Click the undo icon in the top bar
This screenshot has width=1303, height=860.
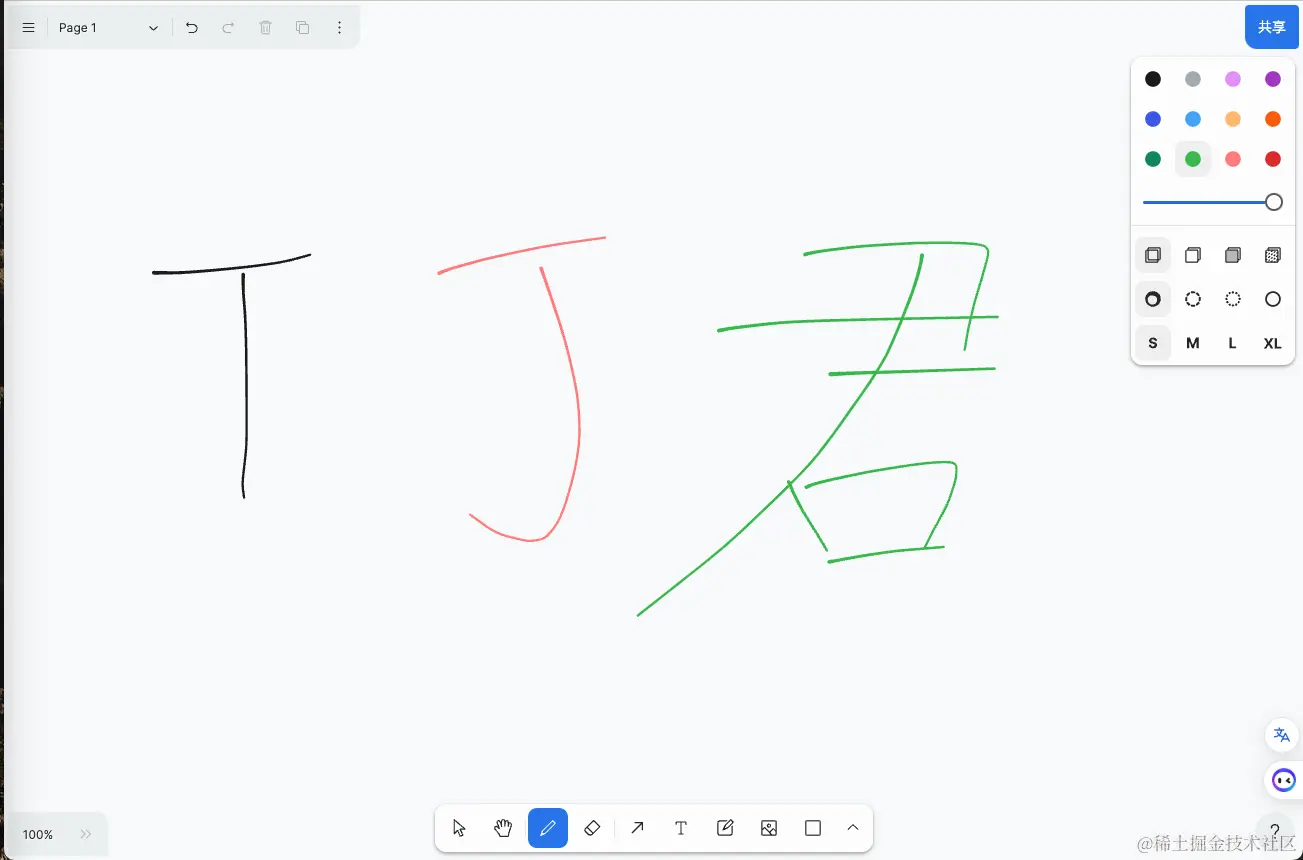click(192, 27)
